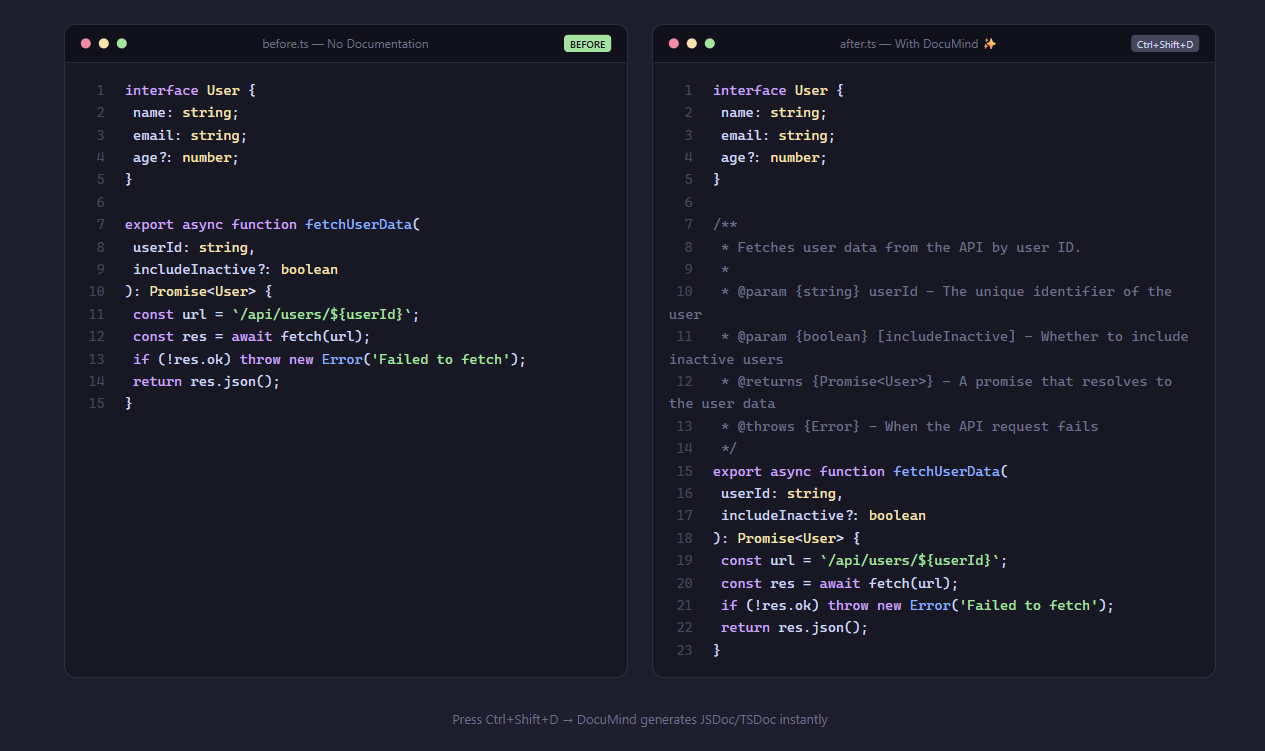Viewport: 1265px width, 751px height.
Task: Click 'Fetches user data from the API' comment
Action: click(901, 247)
